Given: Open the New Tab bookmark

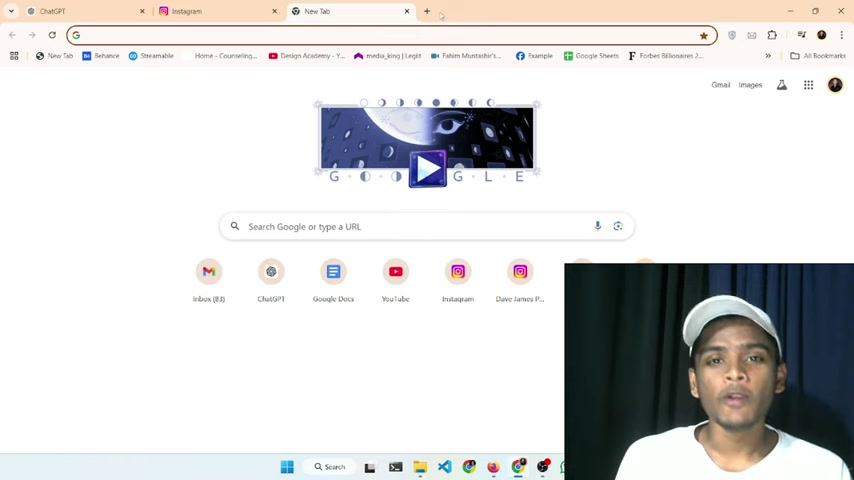Looking at the screenshot, I should pyautogui.click(x=54, y=56).
